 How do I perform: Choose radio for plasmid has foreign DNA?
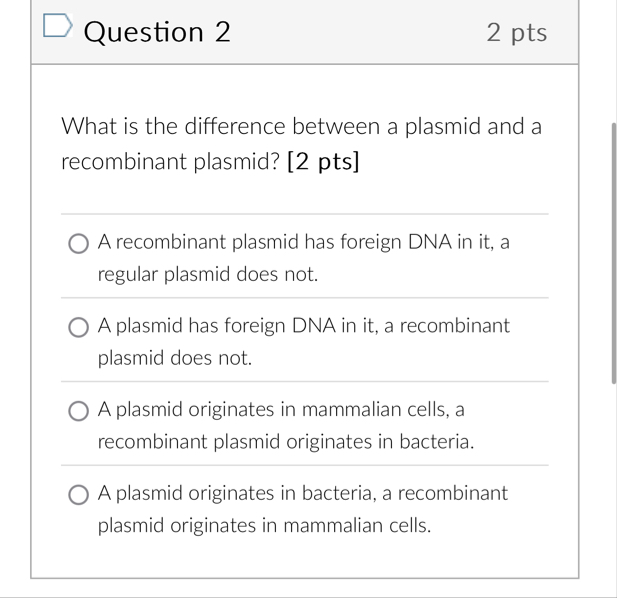click(x=78, y=327)
